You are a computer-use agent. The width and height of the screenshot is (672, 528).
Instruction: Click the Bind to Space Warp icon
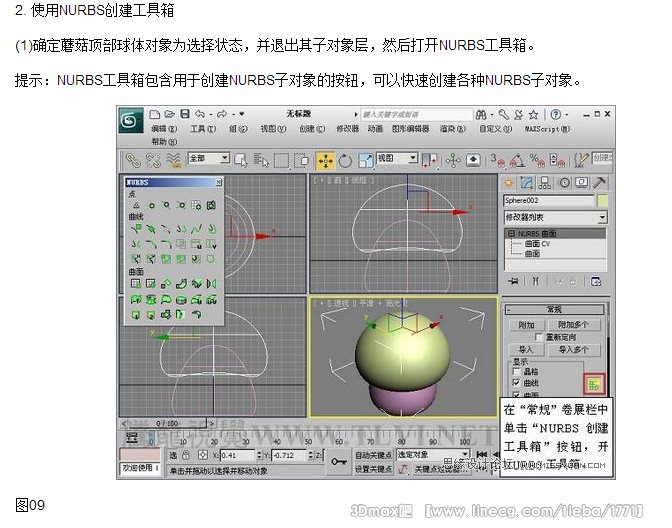173,160
